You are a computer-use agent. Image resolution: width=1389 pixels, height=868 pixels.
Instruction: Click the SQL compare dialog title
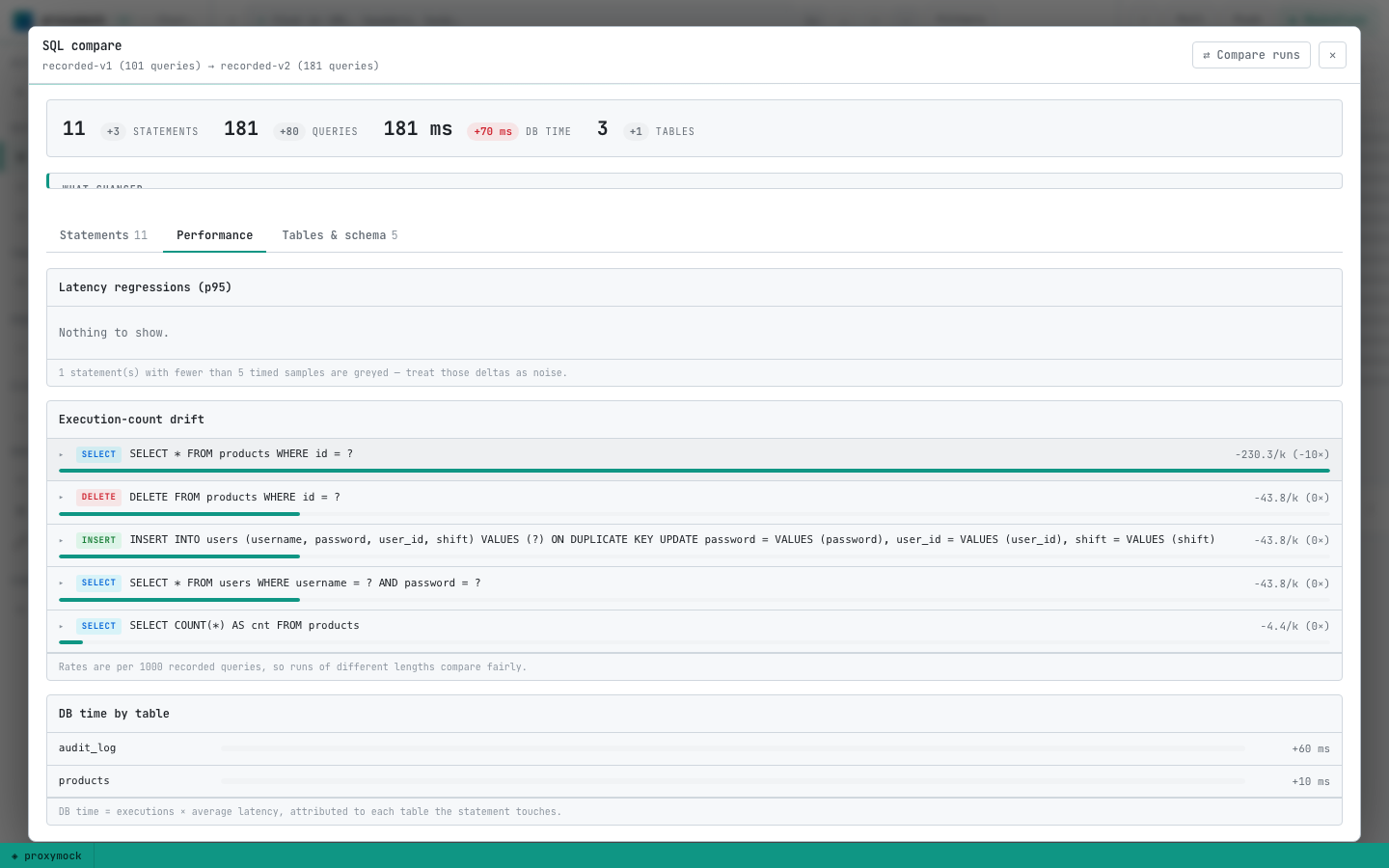pos(82,45)
